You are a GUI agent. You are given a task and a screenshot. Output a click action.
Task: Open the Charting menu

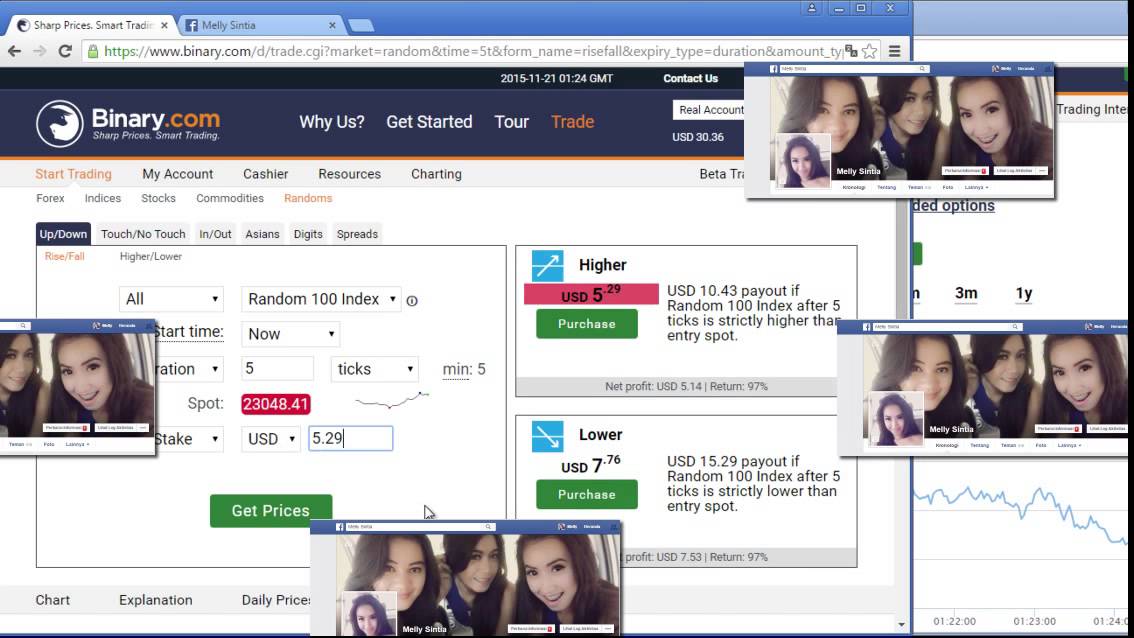tap(436, 174)
